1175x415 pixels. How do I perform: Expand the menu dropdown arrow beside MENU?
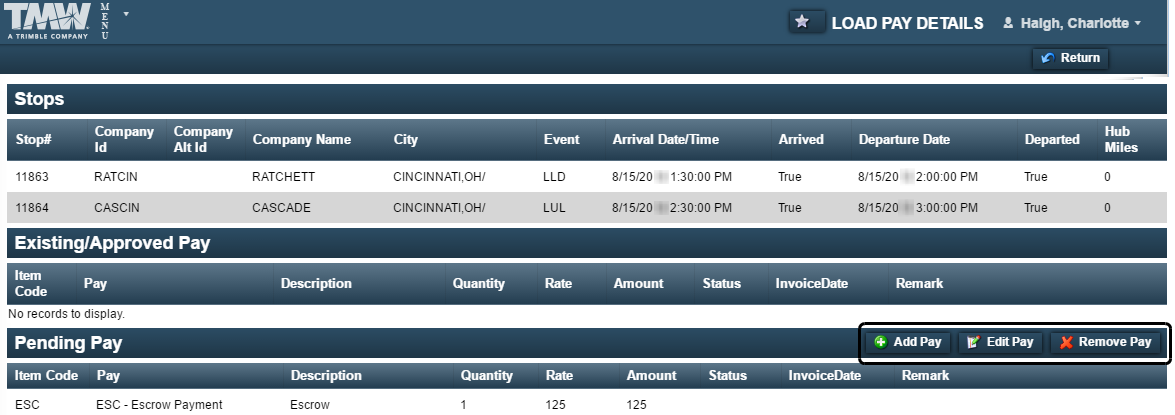(x=125, y=14)
